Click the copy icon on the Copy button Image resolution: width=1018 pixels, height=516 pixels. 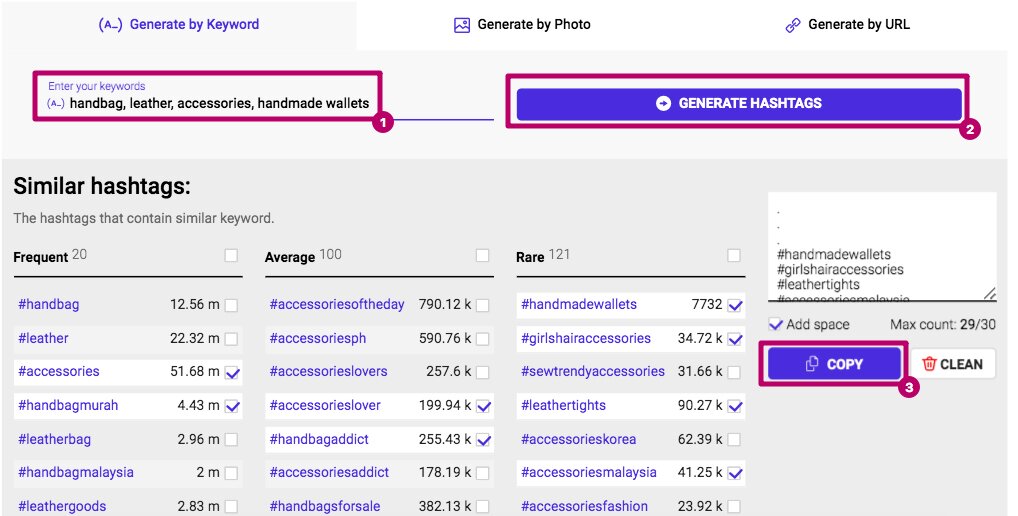[x=812, y=364]
